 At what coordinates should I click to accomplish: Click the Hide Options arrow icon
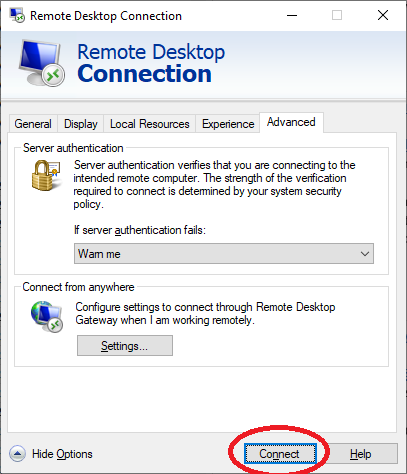click(17, 454)
